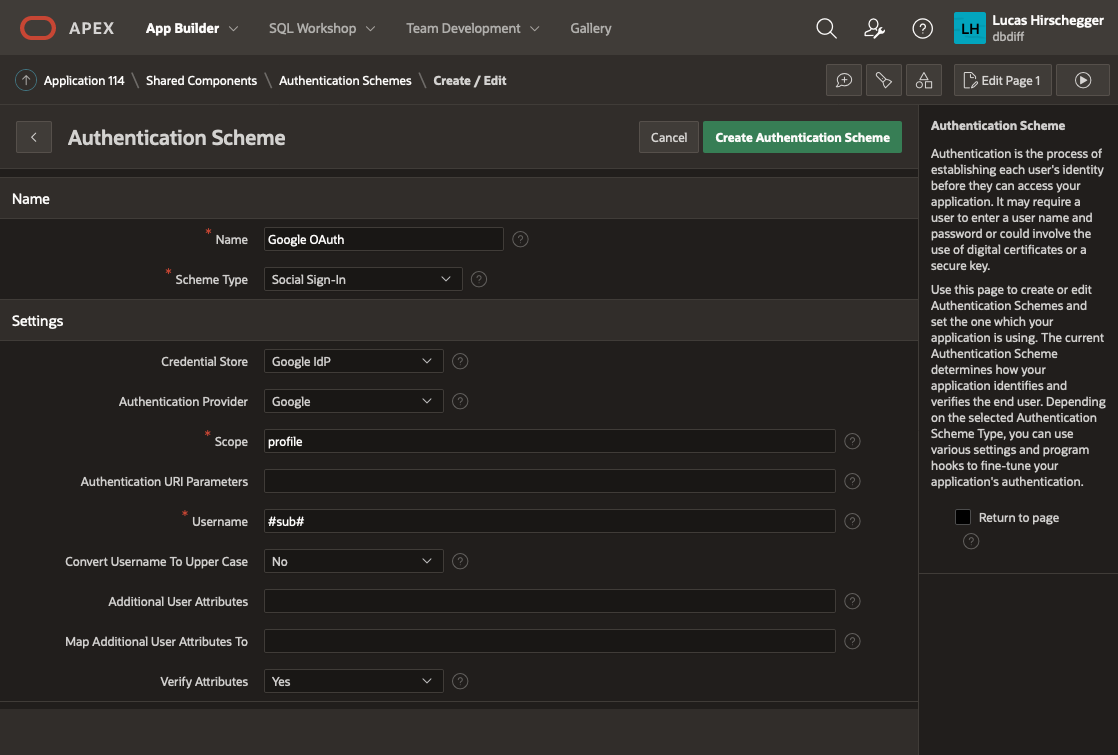The width and height of the screenshot is (1118, 755).
Task: Change the Credential Store selection
Action: coord(352,361)
